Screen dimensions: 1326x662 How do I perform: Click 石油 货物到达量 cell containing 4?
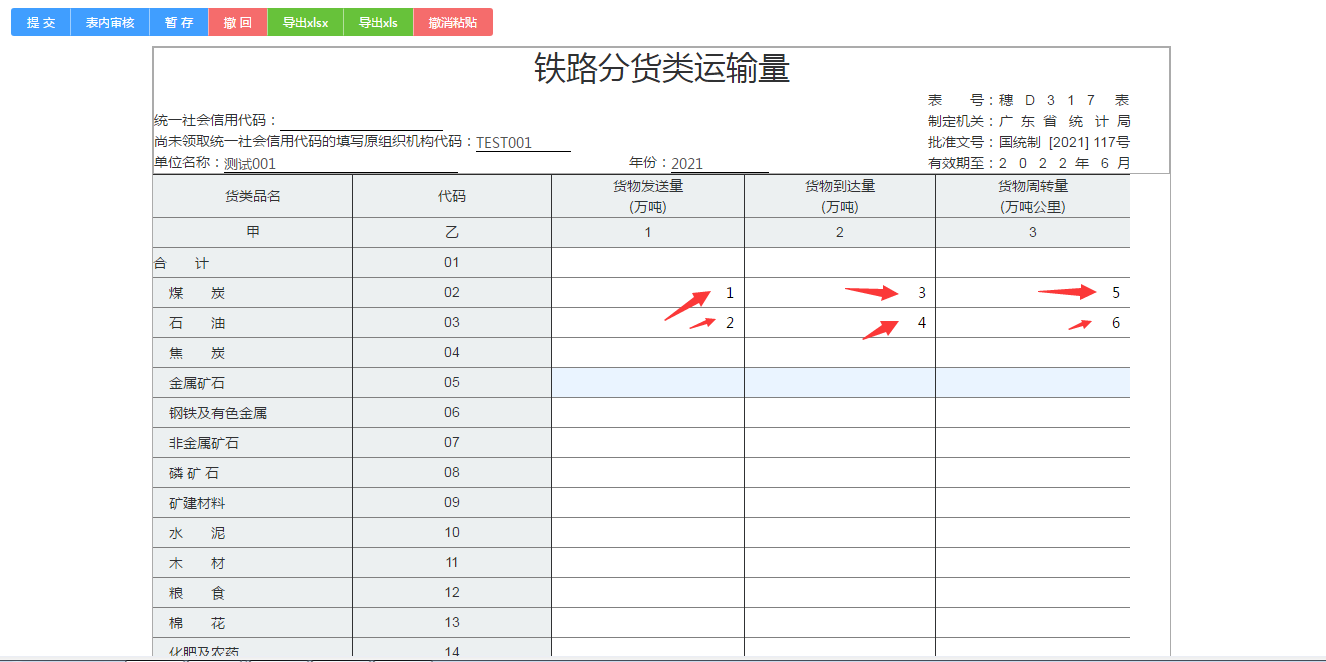tap(839, 323)
